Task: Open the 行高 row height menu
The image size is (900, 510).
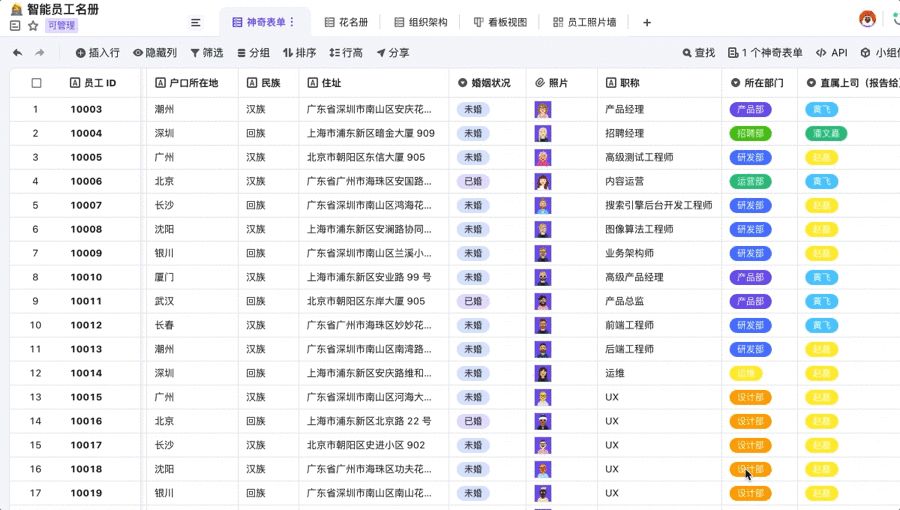Action: click(346, 53)
